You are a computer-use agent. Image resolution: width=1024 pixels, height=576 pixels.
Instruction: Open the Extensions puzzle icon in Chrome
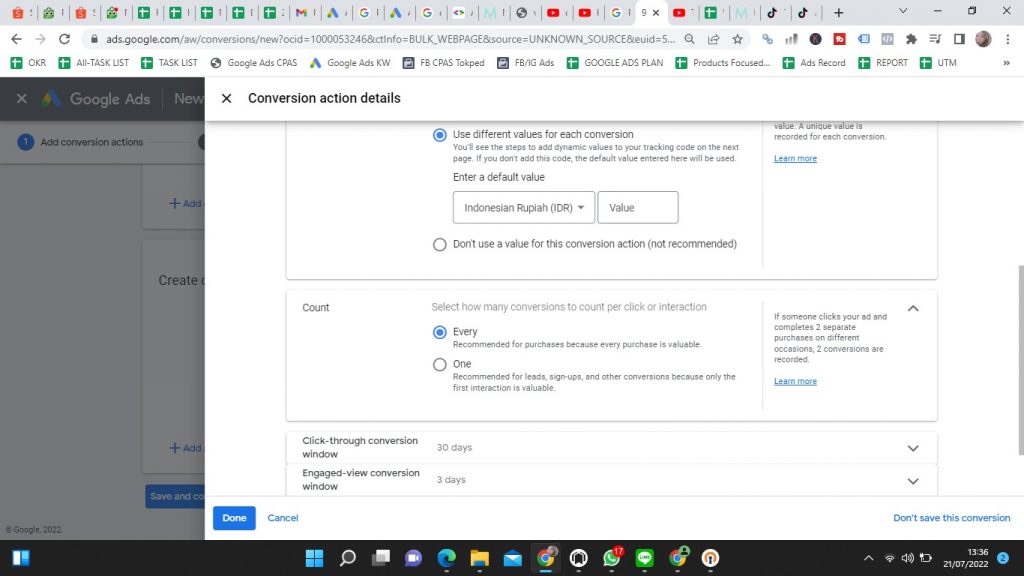point(910,39)
